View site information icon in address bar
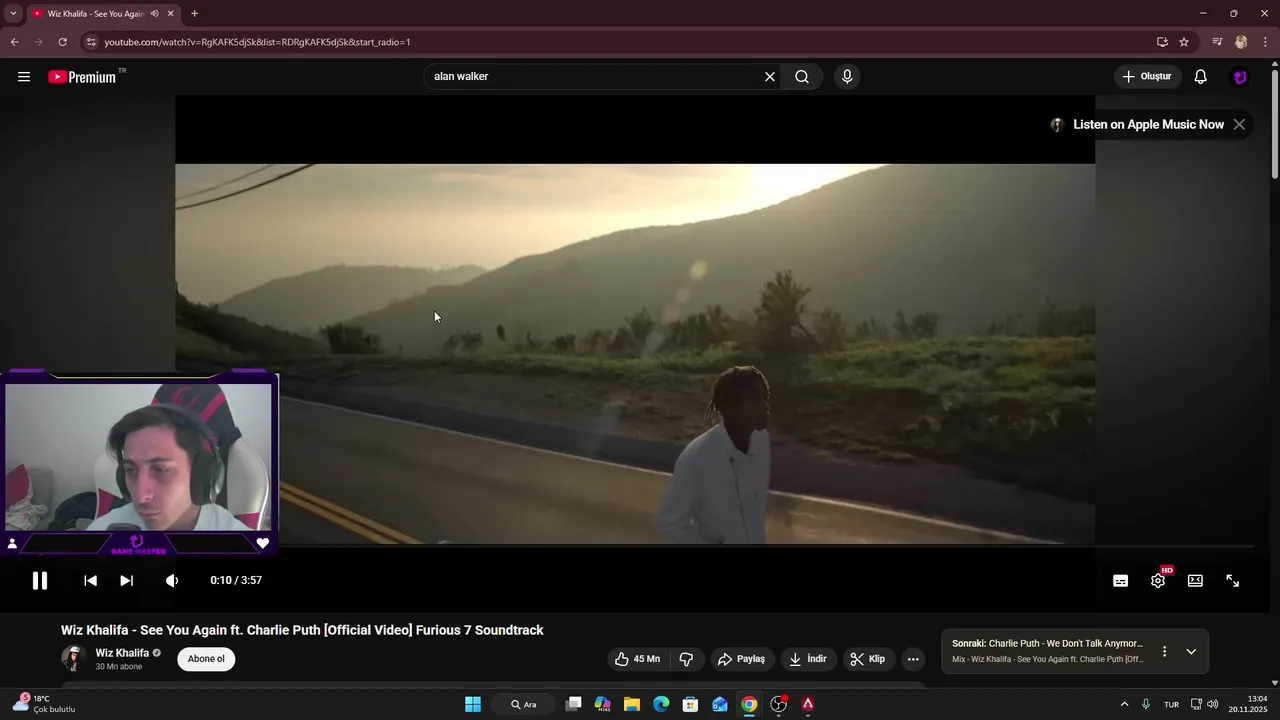The image size is (1280, 720). coord(91,42)
